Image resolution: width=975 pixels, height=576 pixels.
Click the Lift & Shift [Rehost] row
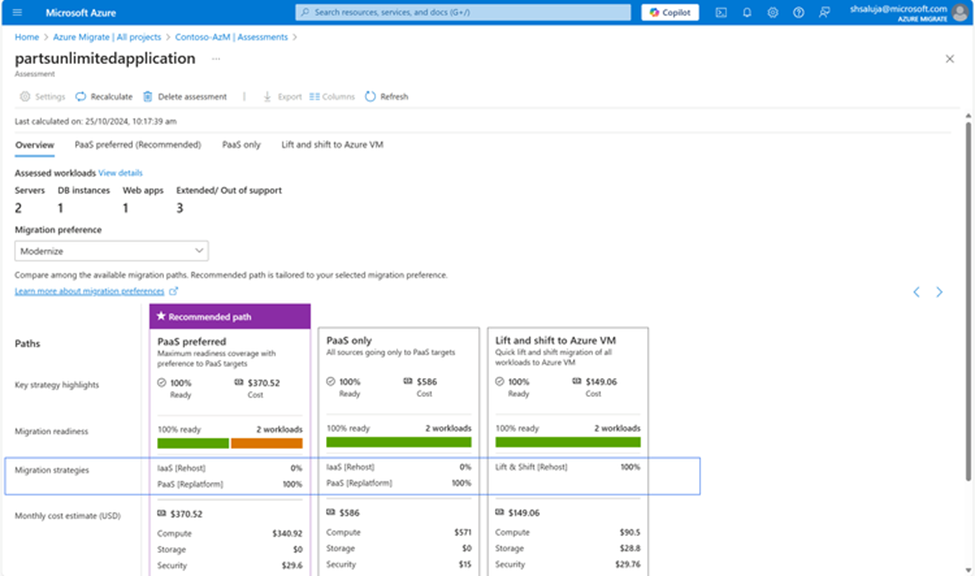[568, 467]
